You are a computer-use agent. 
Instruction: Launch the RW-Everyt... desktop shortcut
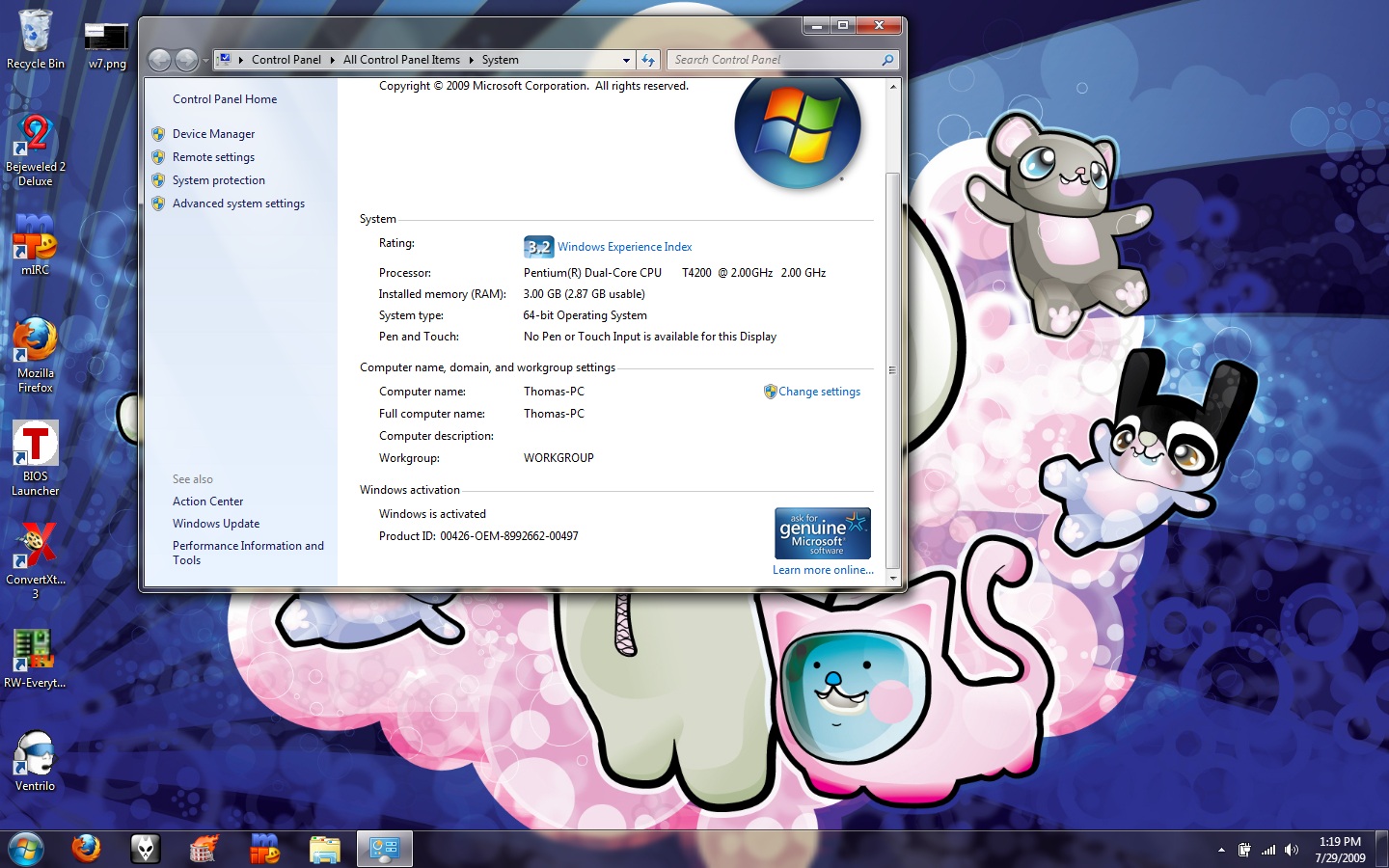36,658
